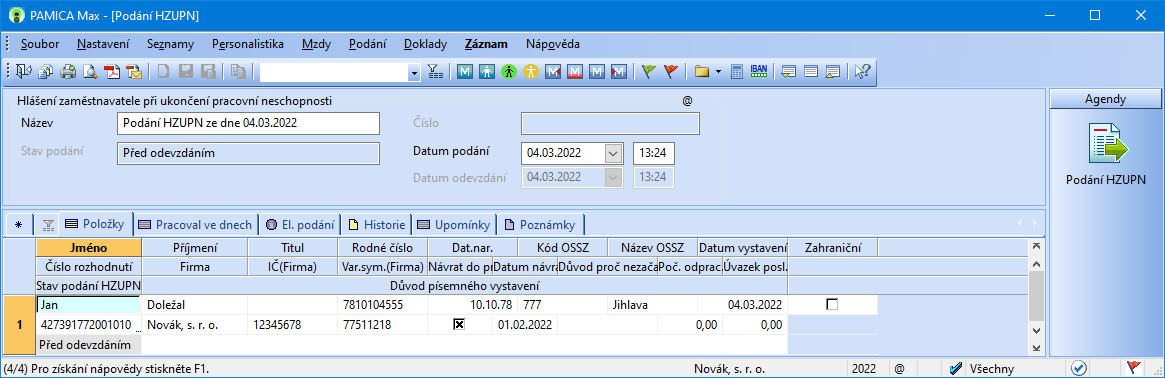The image size is (1165, 378).
Task: Open print preview magnifier icon
Action: pyautogui.click(x=90, y=71)
